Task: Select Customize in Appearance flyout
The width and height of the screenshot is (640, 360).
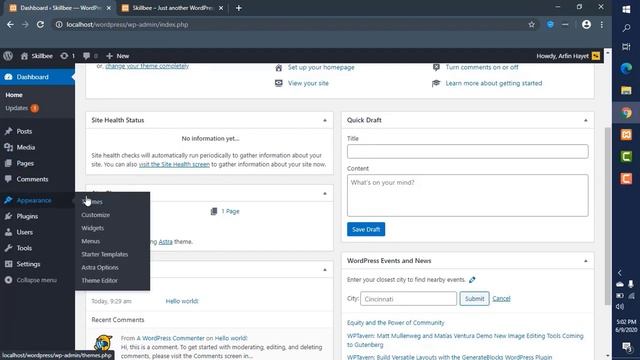Action: point(96,215)
